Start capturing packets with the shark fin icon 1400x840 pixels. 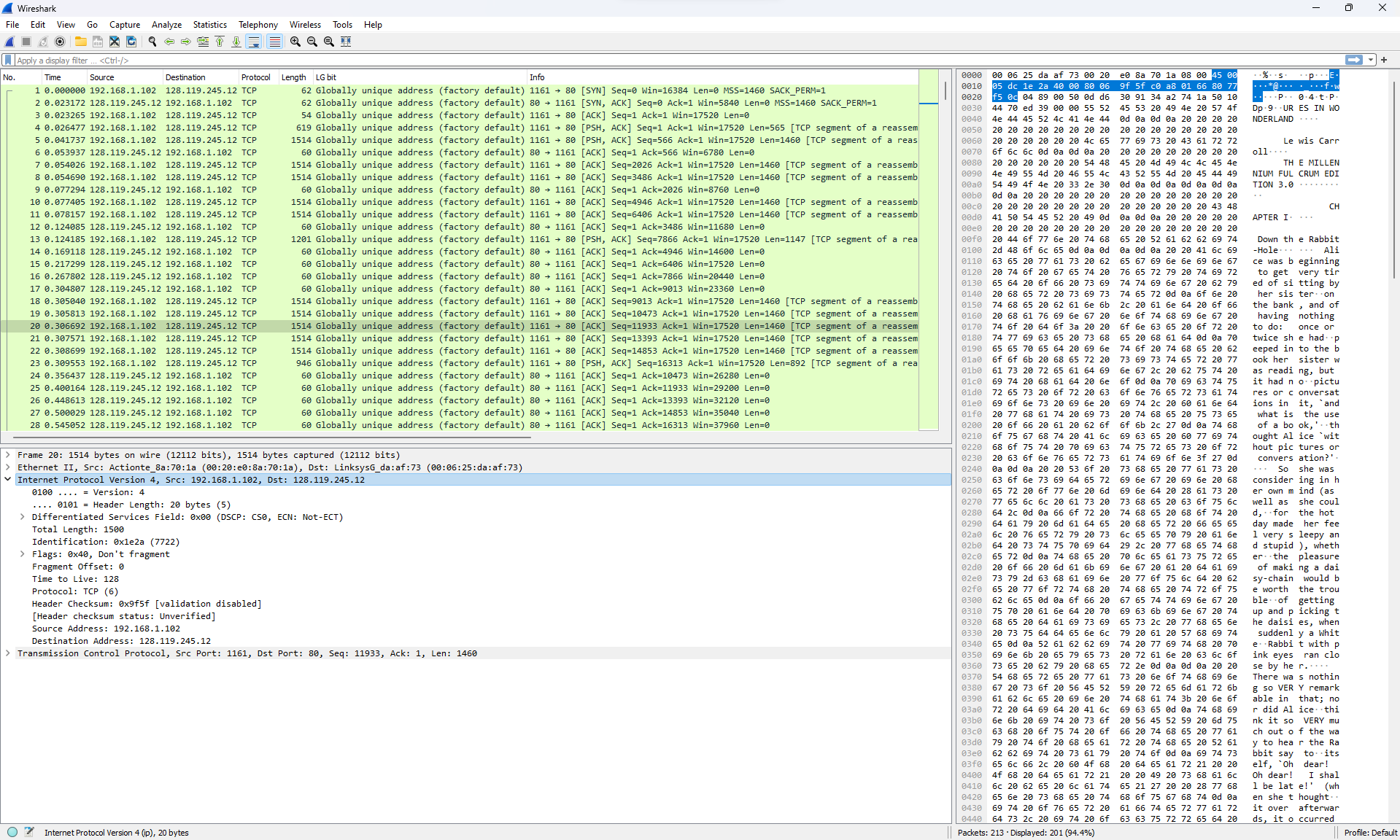tap(9, 42)
